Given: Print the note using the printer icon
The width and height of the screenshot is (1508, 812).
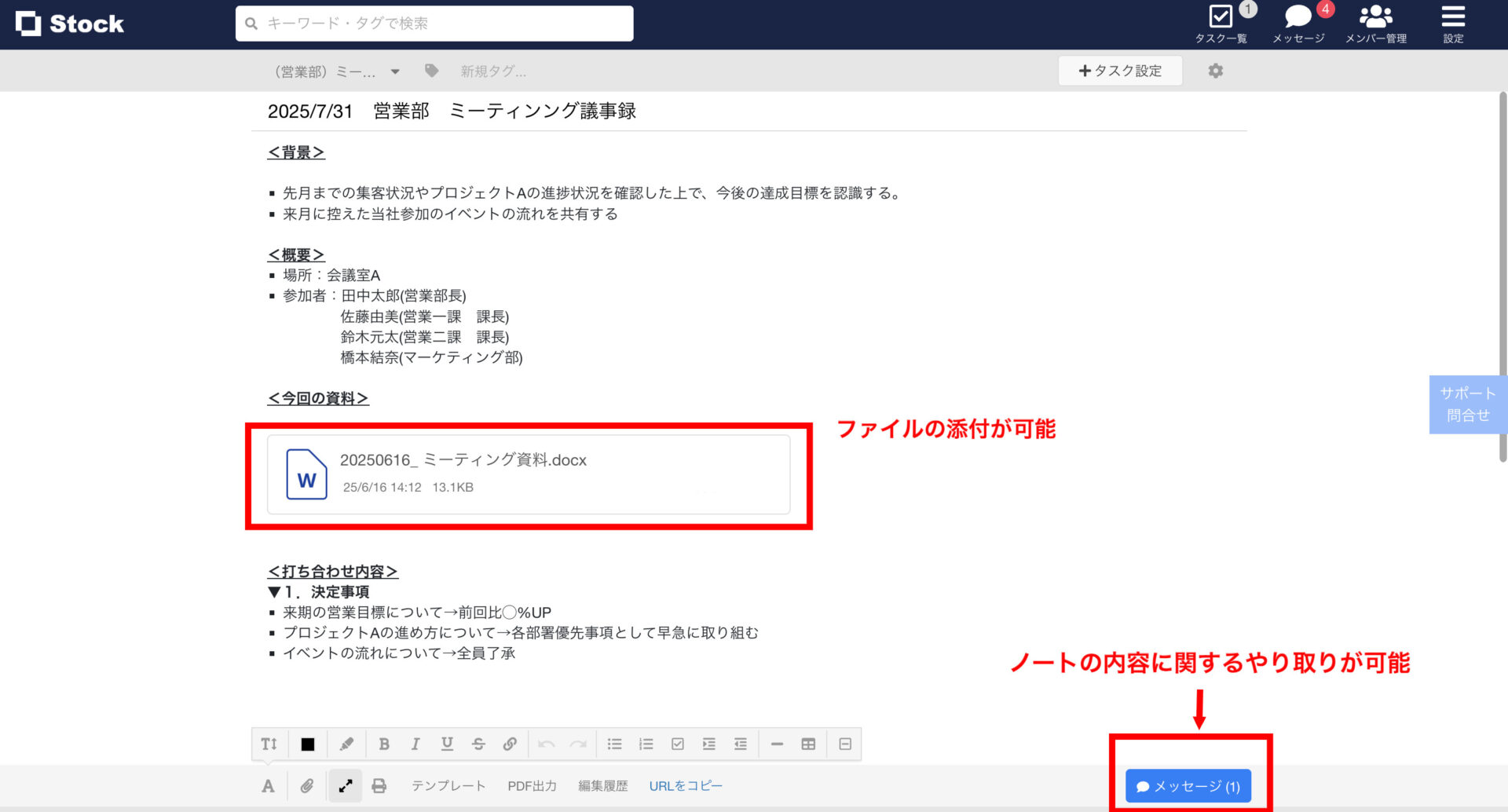Looking at the screenshot, I should [x=379, y=785].
